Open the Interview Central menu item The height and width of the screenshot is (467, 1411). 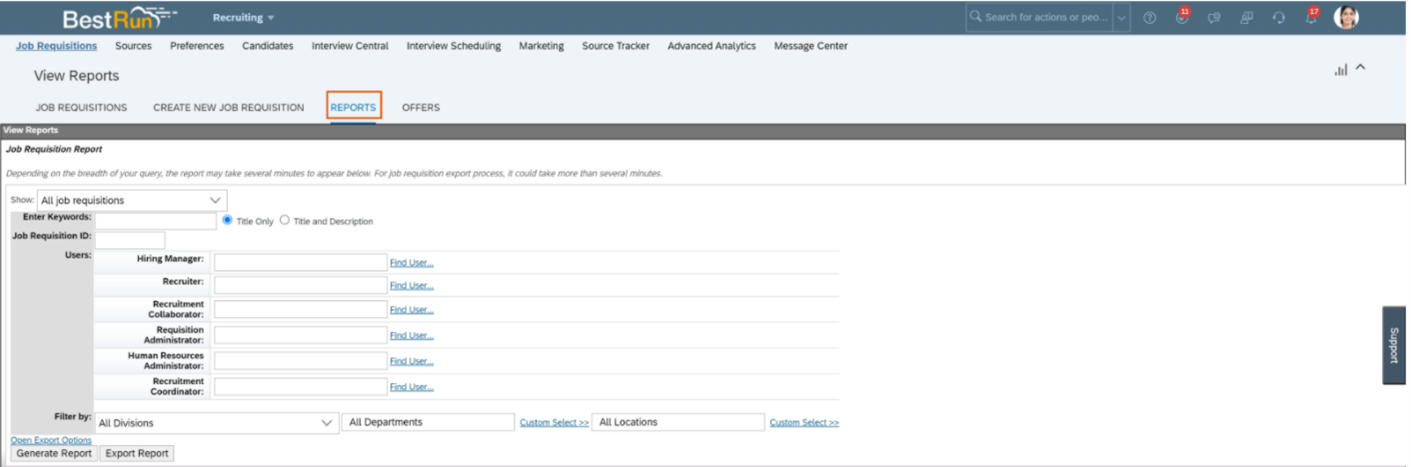pyautogui.click(x=350, y=46)
